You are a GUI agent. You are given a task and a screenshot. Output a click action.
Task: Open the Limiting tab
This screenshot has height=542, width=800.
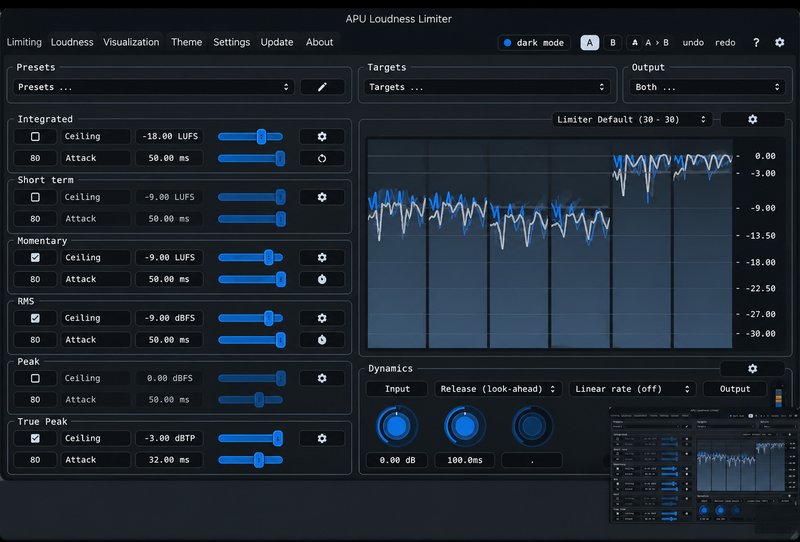[x=24, y=42]
